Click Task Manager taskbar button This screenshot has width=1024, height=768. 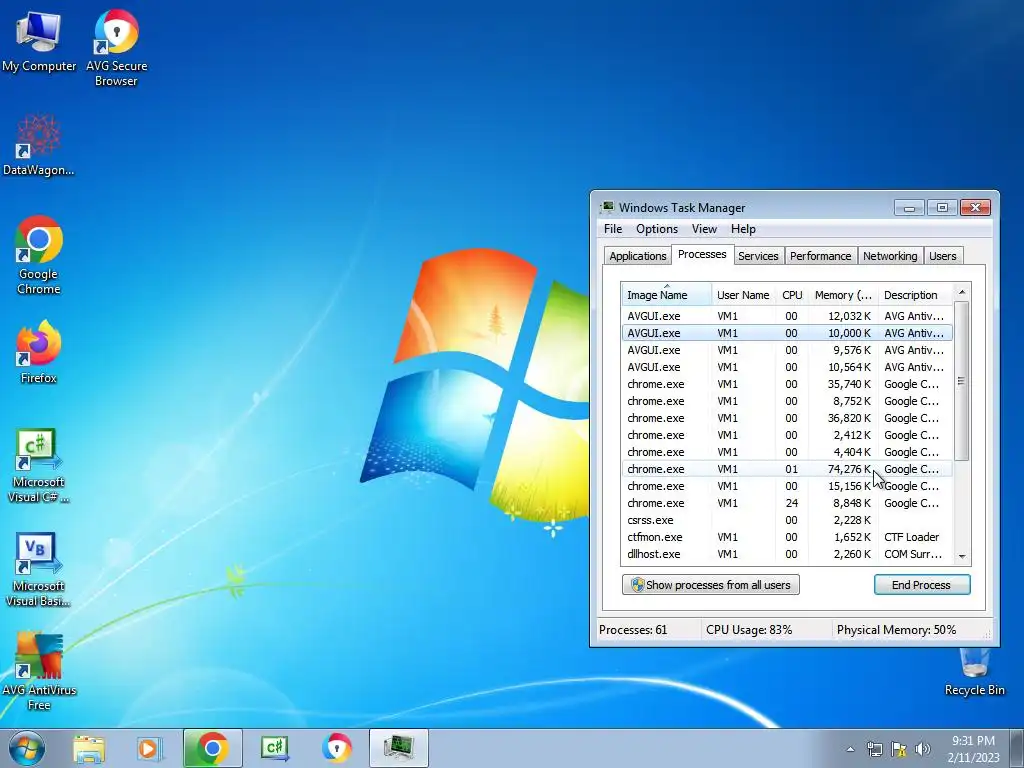pyautogui.click(x=399, y=748)
